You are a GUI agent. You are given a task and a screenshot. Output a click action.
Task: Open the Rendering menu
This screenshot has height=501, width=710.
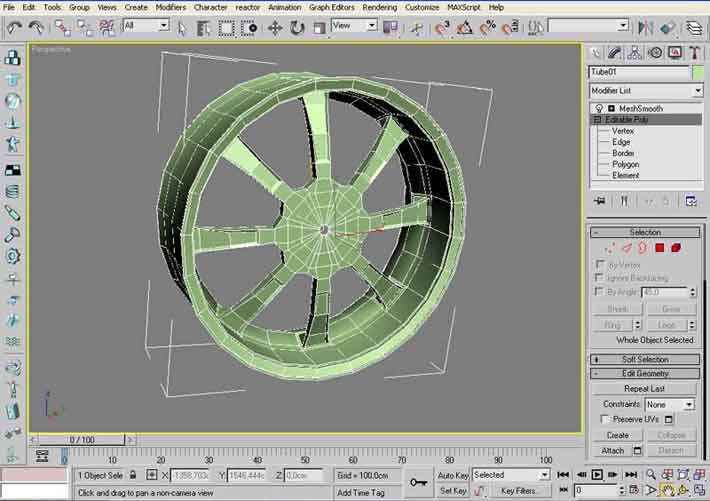tap(379, 7)
